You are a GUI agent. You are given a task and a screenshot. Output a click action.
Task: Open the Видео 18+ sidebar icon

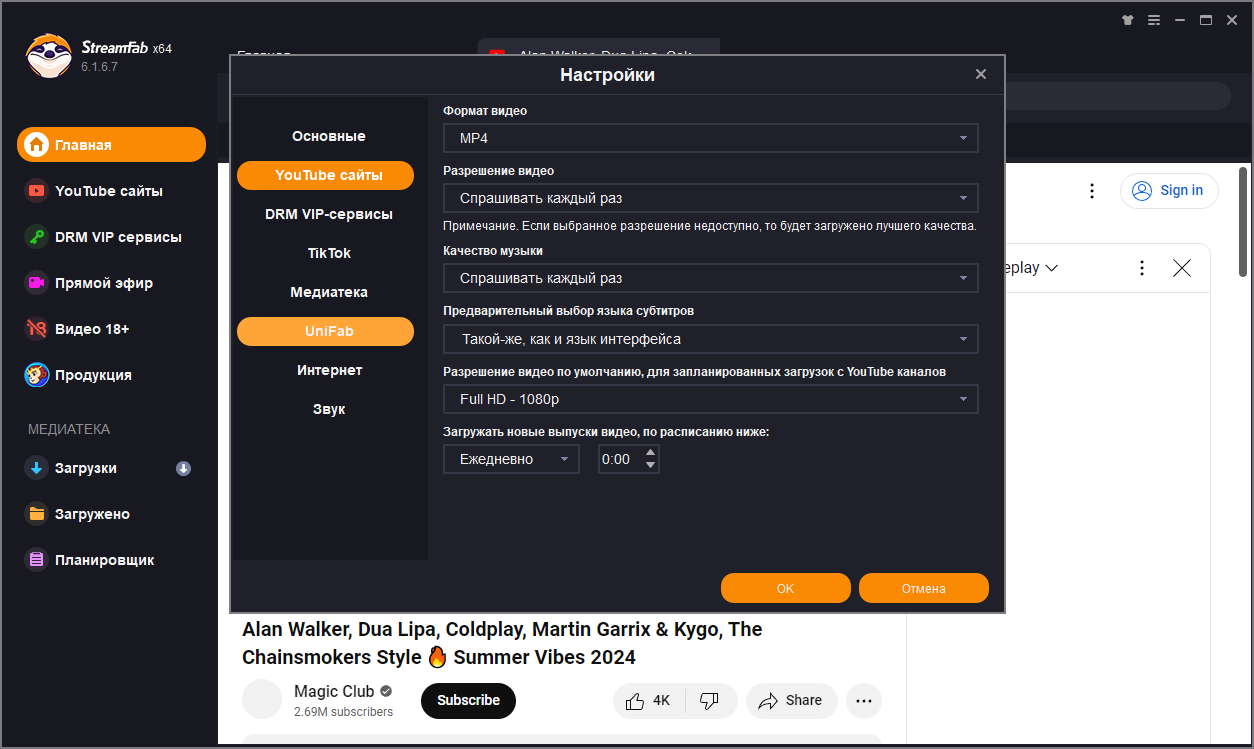tap(37, 329)
